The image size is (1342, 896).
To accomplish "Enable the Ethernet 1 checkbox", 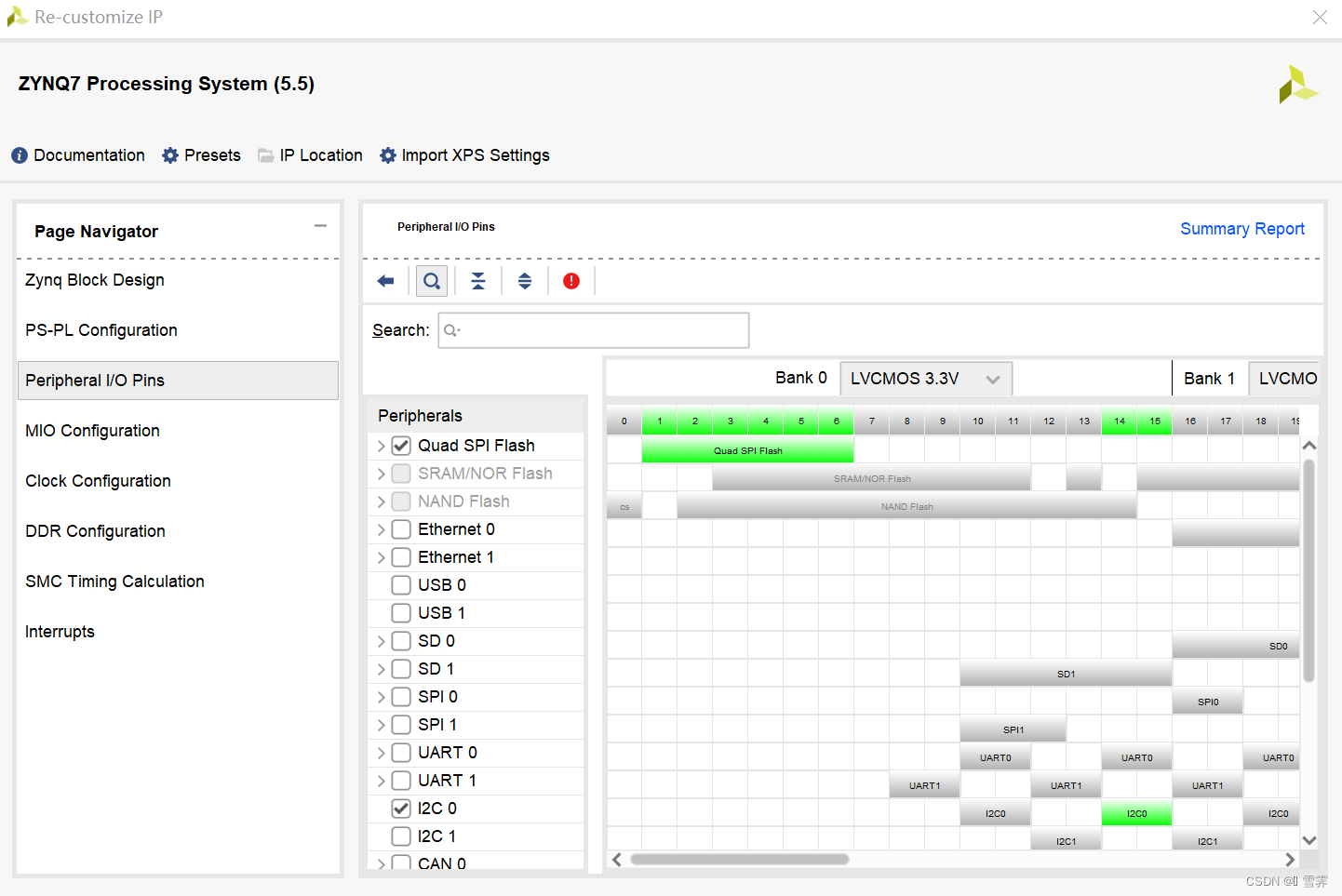I will 401,557.
